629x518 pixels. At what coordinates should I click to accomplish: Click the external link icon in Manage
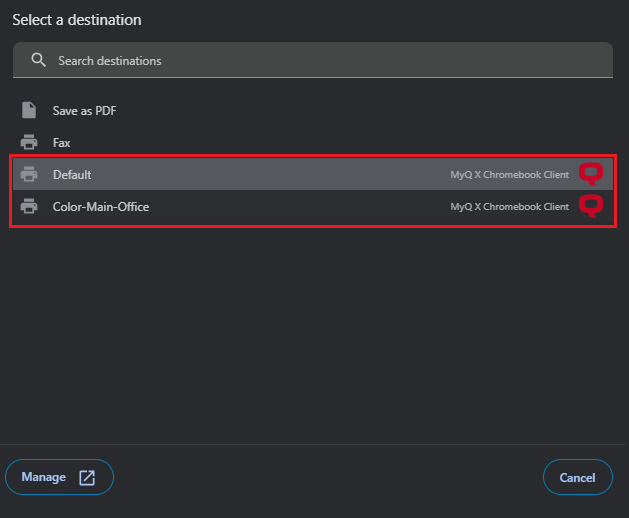click(87, 477)
